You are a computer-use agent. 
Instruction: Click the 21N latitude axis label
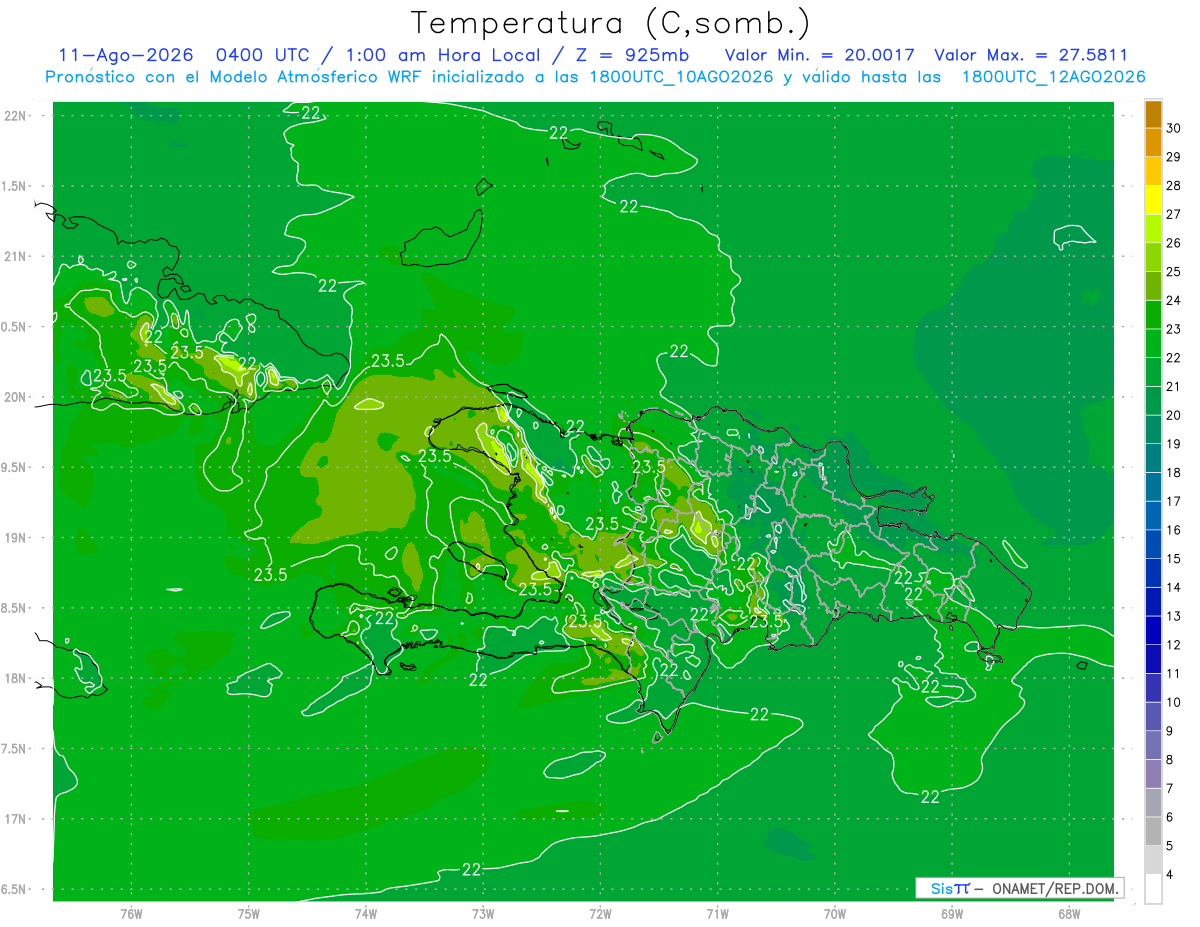pyautogui.click(x=16, y=256)
